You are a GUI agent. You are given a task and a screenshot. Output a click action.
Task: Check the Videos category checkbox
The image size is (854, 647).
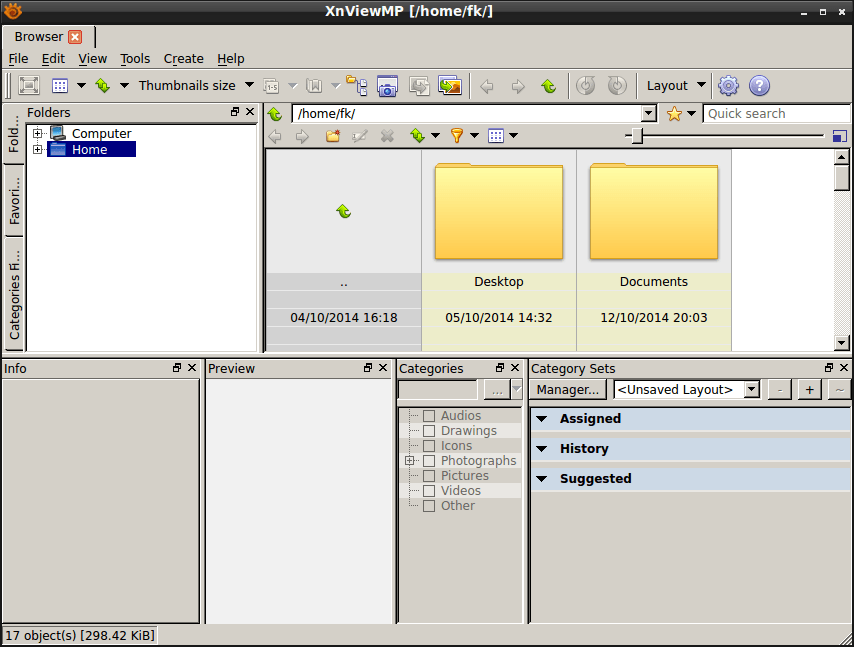coord(429,491)
